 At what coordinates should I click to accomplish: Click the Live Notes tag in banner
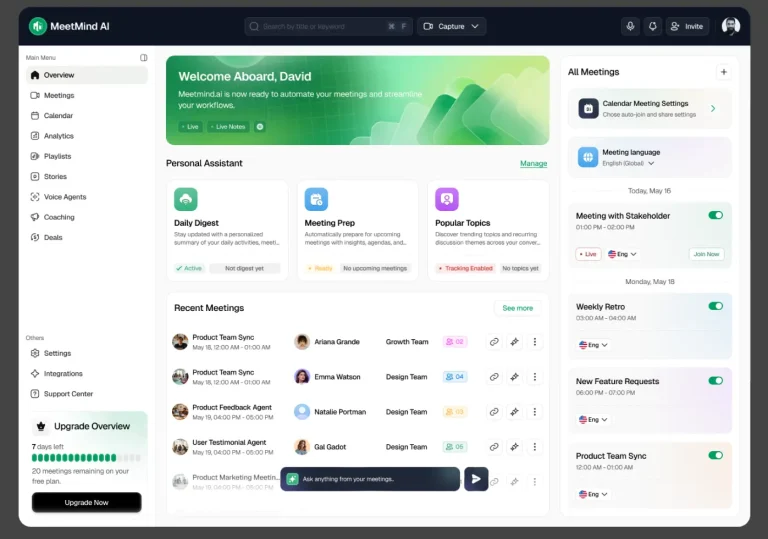click(x=228, y=127)
